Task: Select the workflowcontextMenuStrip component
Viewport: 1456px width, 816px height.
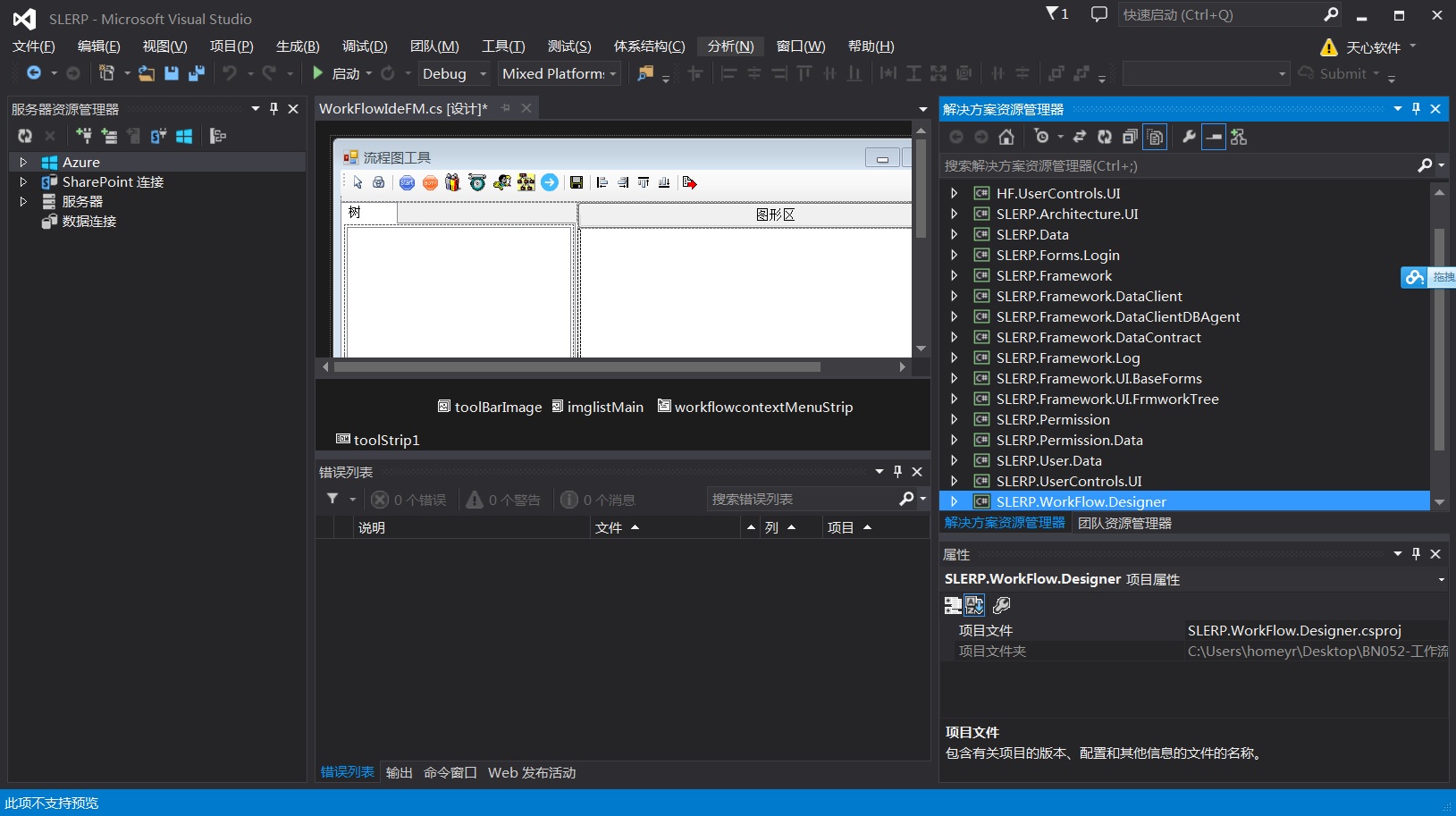Action: coord(755,407)
